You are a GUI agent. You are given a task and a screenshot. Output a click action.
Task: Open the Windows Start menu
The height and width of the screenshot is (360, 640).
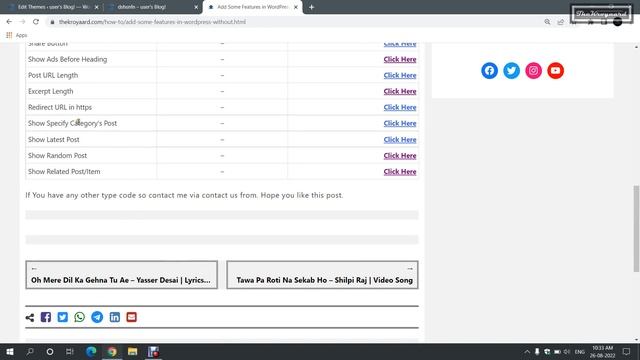point(10,351)
